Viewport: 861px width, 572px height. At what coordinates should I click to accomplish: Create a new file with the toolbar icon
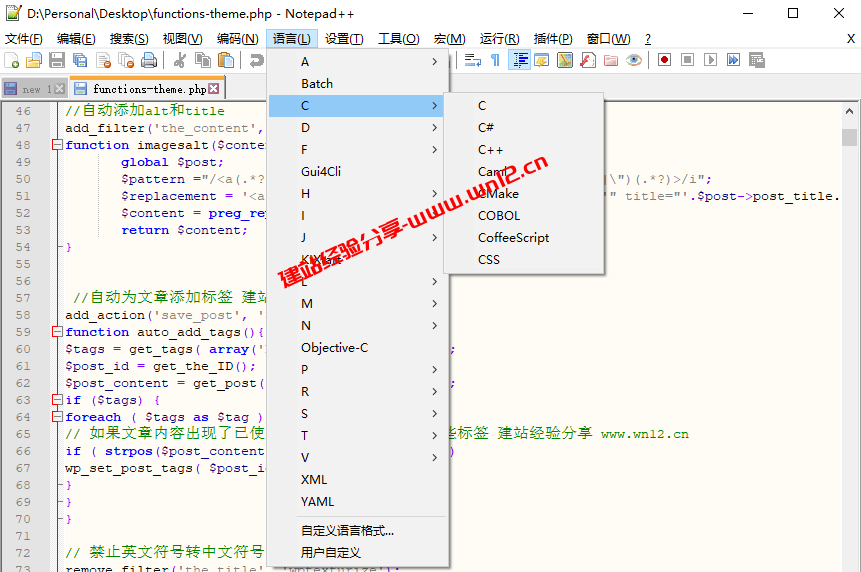[x=12, y=60]
